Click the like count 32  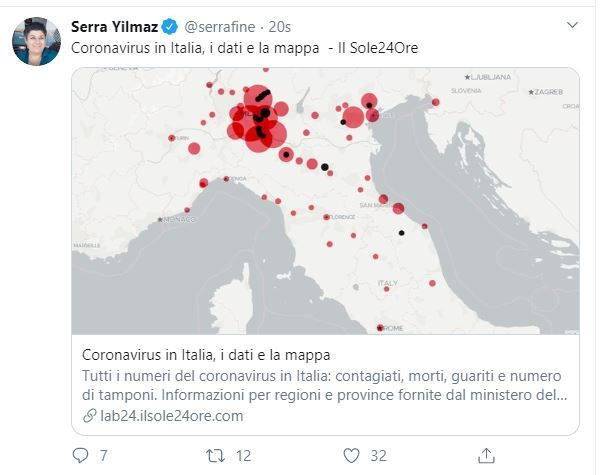coord(378,455)
